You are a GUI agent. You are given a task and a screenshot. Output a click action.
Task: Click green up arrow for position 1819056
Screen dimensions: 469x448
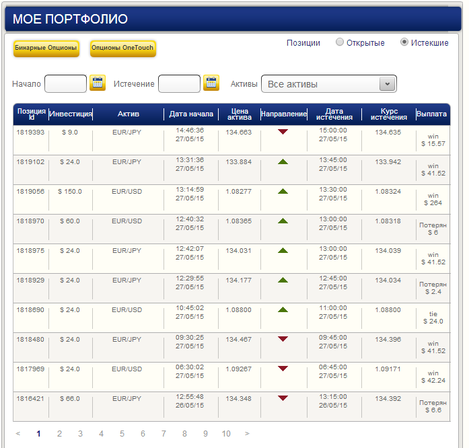pos(283,191)
